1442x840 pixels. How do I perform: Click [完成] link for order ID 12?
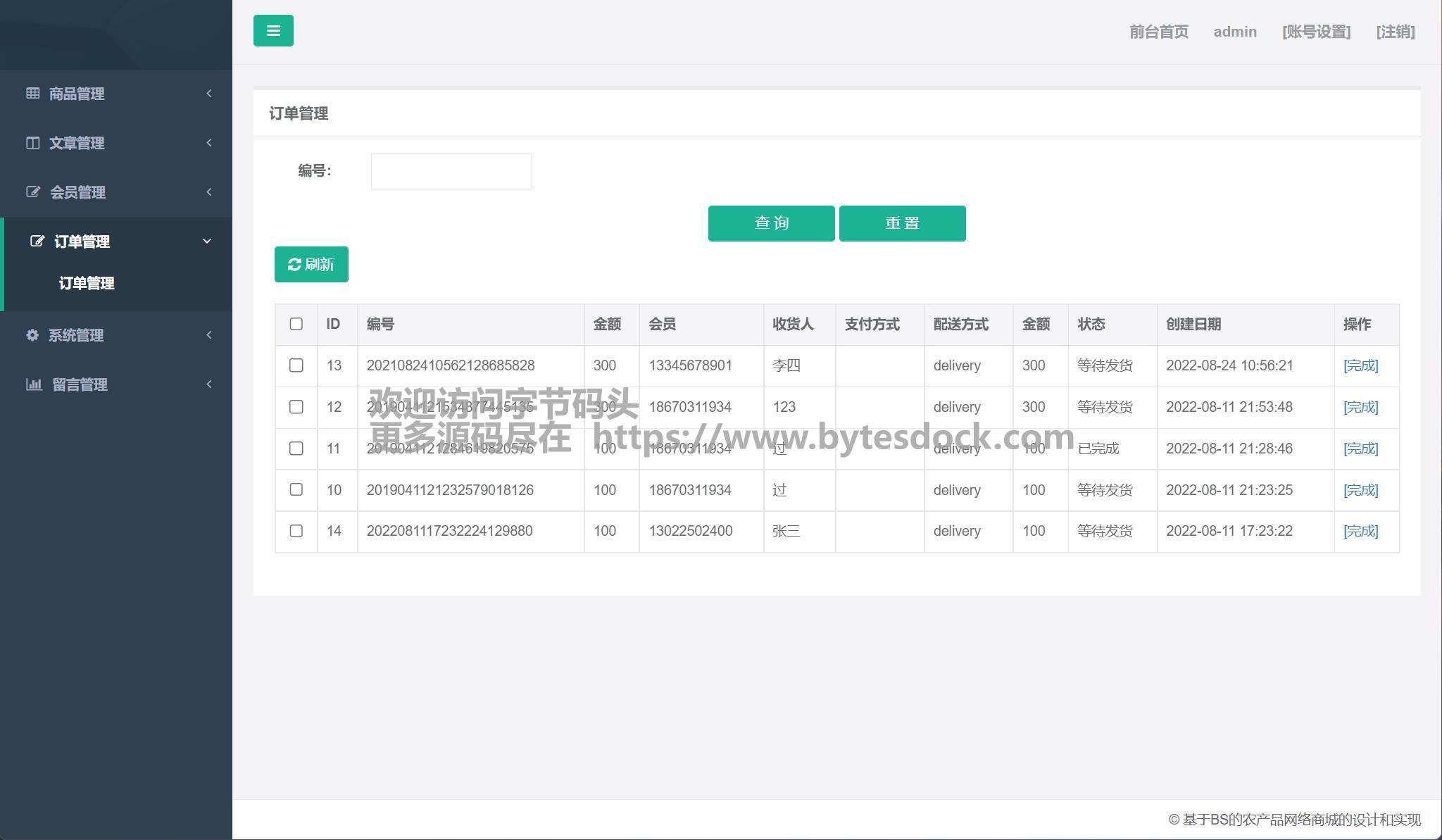tap(1360, 407)
